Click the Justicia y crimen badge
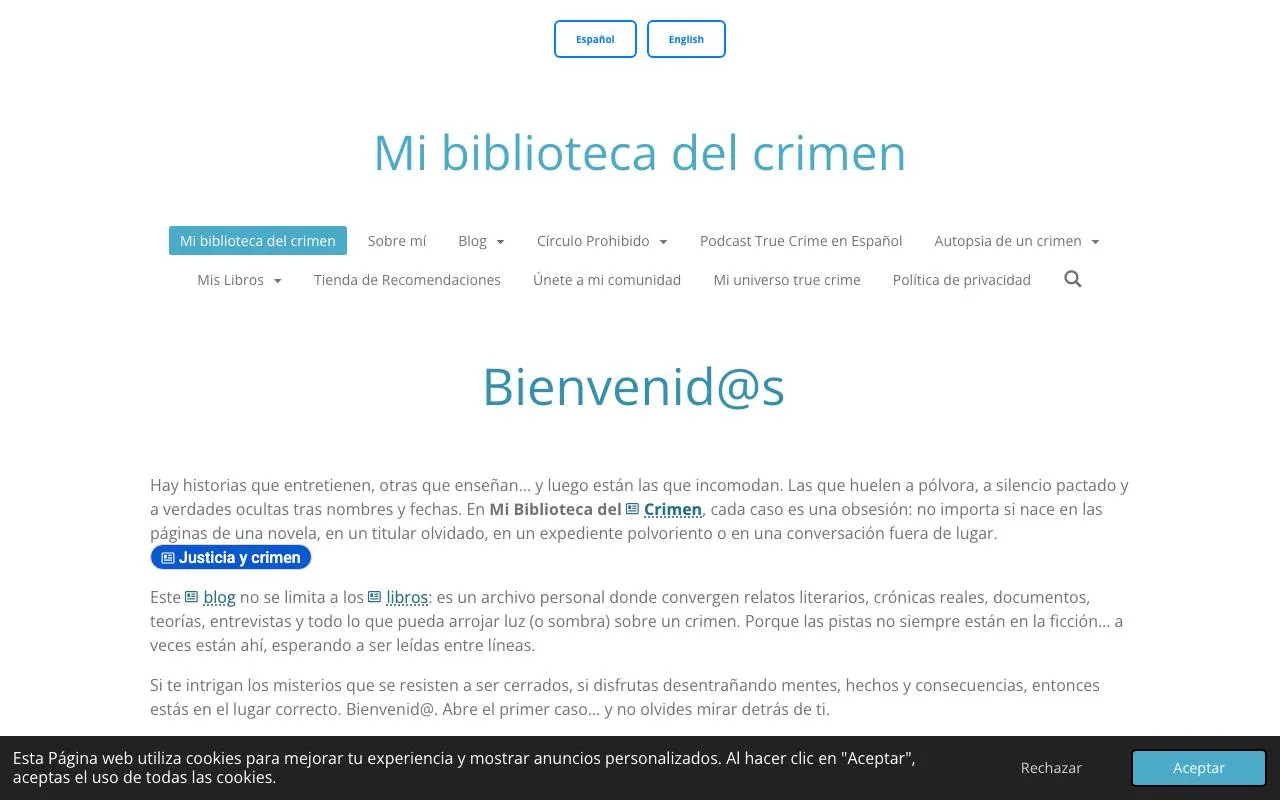Image resolution: width=1280 pixels, height=800 pixels. tap(231, 558)
